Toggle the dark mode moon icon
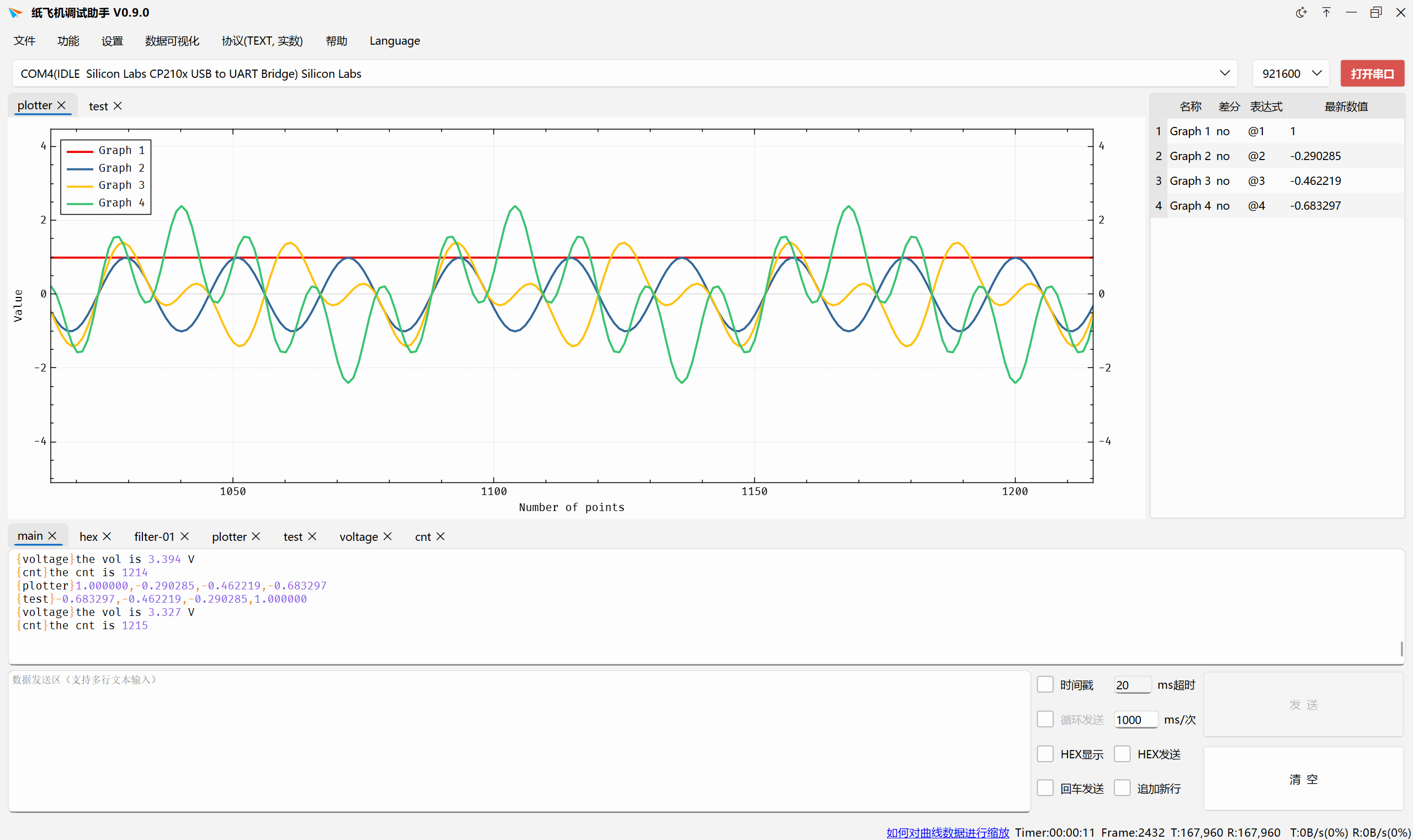 click(1301, 13)
